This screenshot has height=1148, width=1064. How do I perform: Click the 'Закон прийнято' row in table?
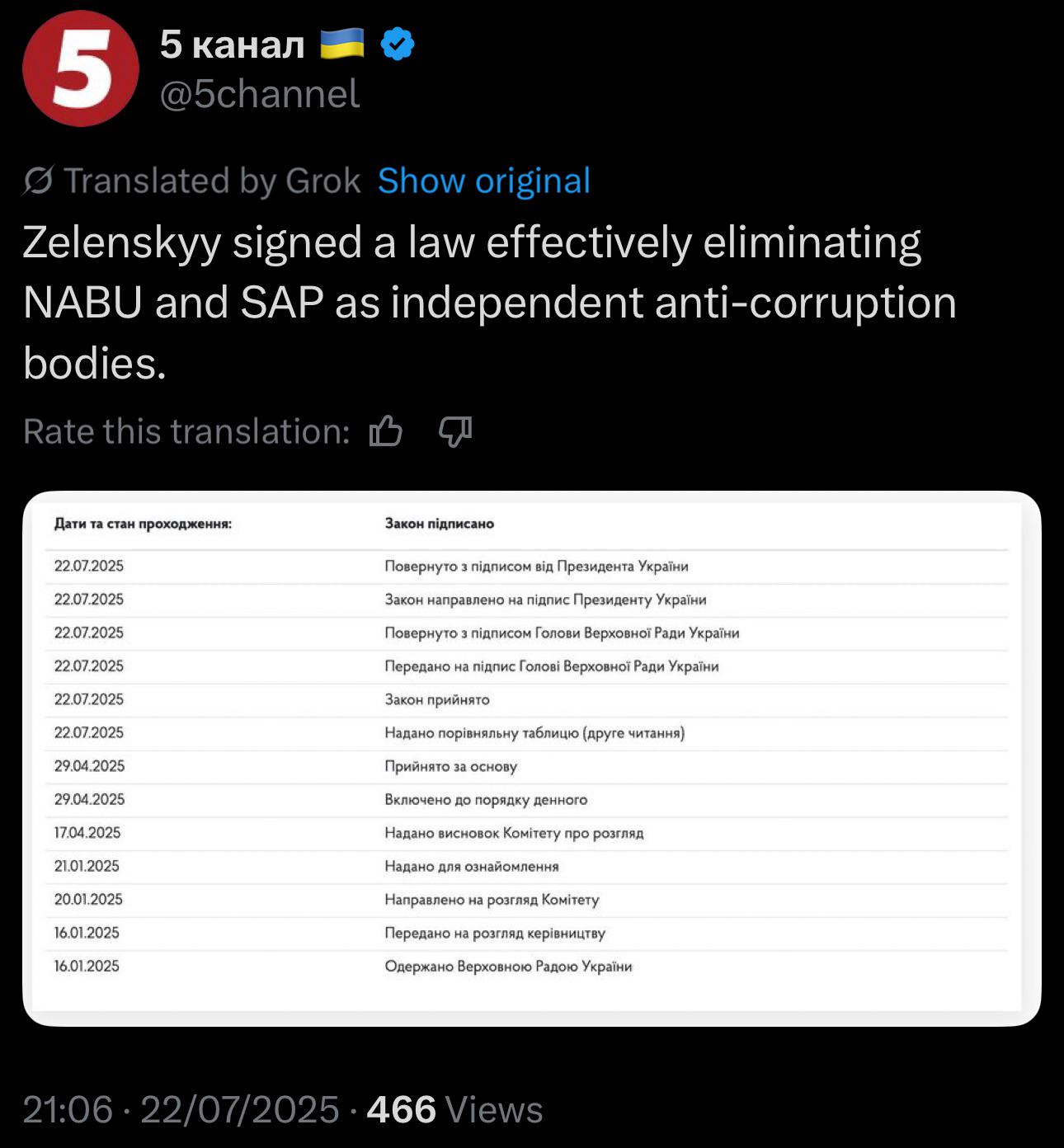click(437, 699)
